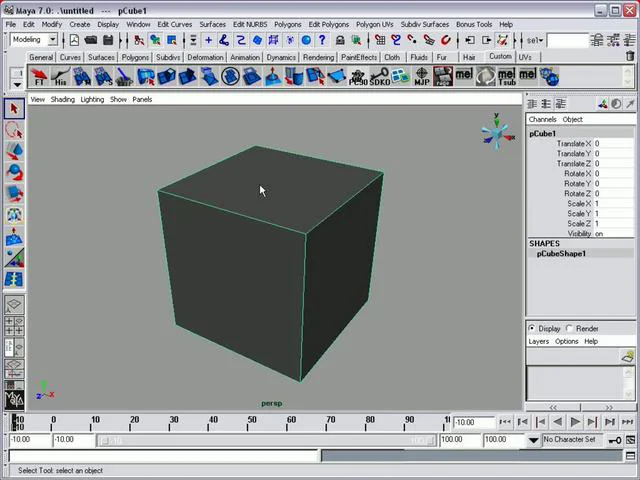640x480 pixels.
Task: Click the Translate X value field
Action: [x=613, y=144]
